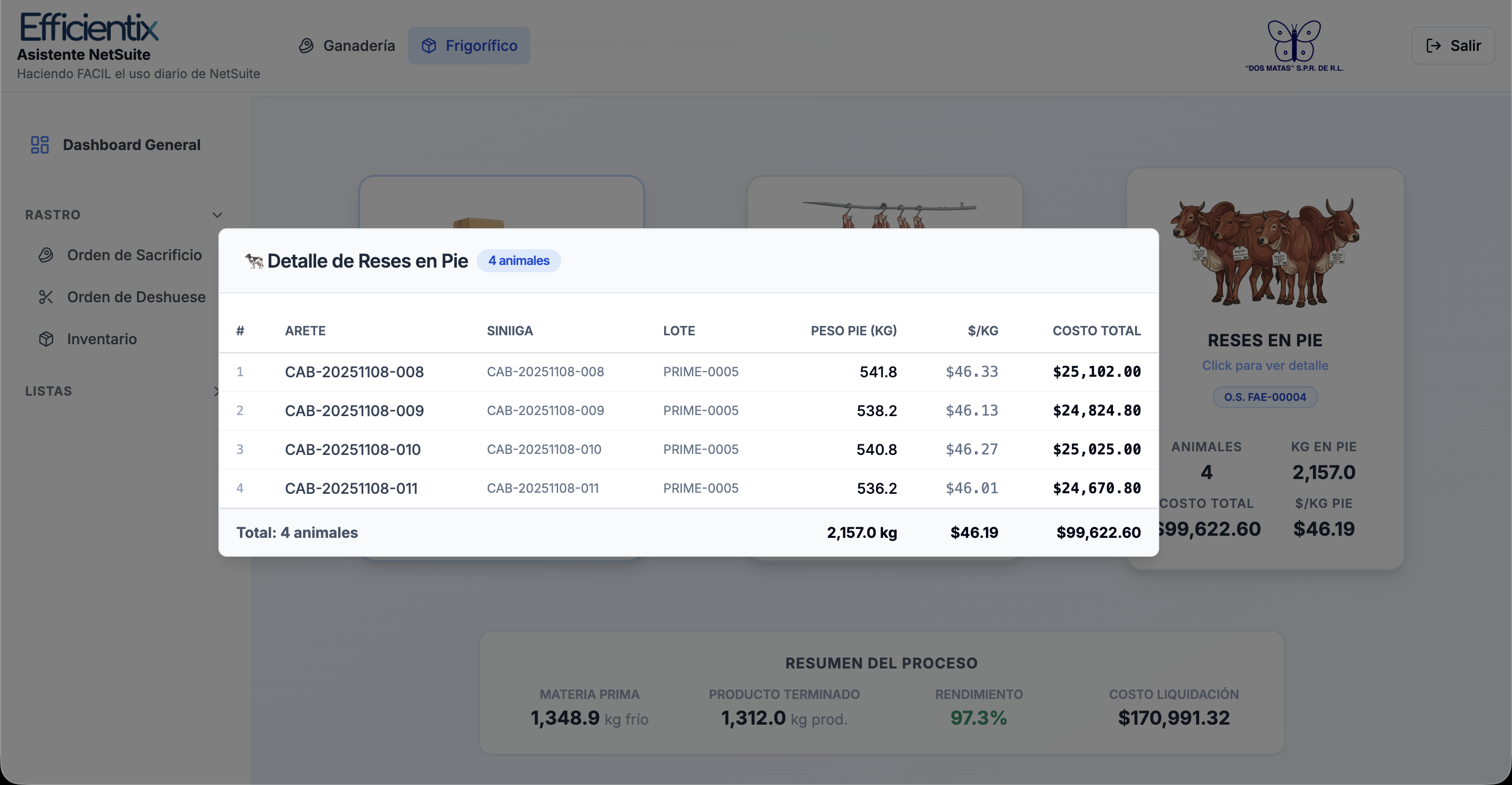Select arete CAB-20251108-010 in first column
The height and width of the screenshot is (785, 1512).
pyautogui.click(x=353, y=449)
